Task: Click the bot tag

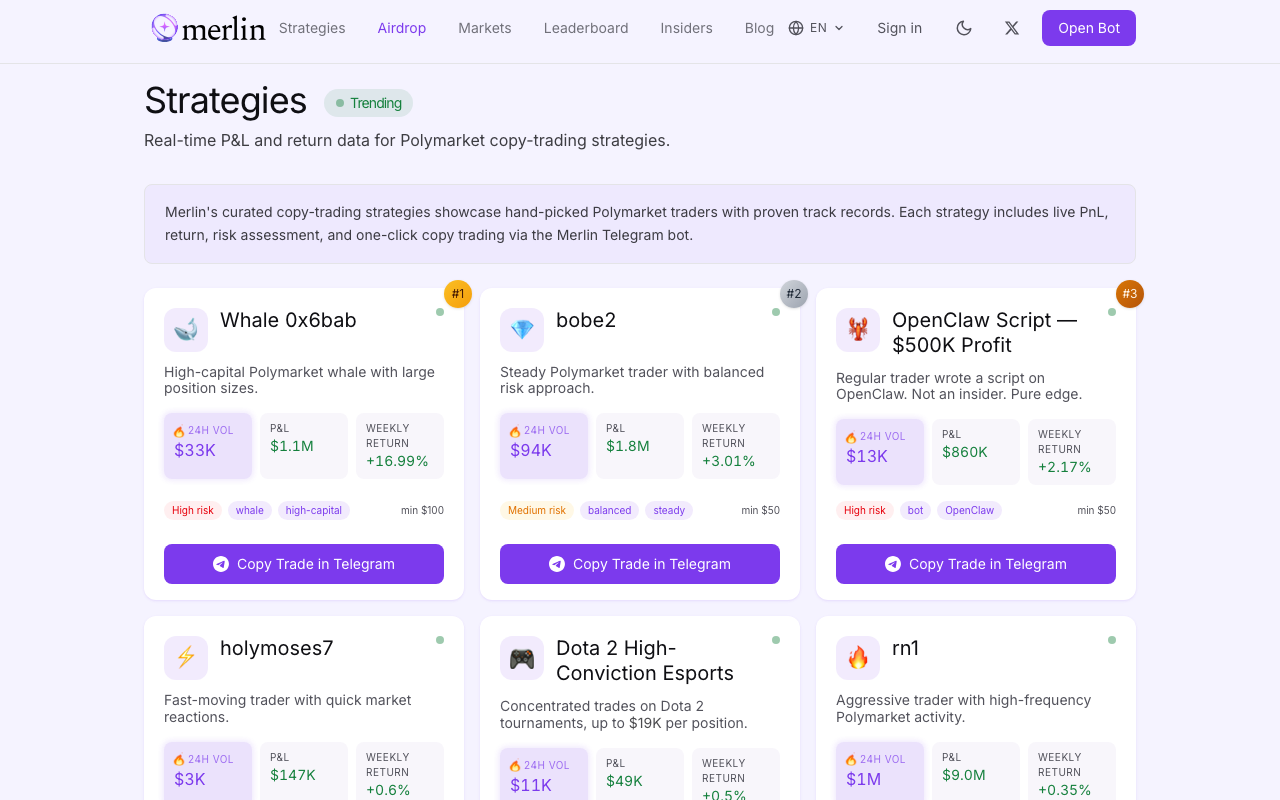Action: pos(916,510)
